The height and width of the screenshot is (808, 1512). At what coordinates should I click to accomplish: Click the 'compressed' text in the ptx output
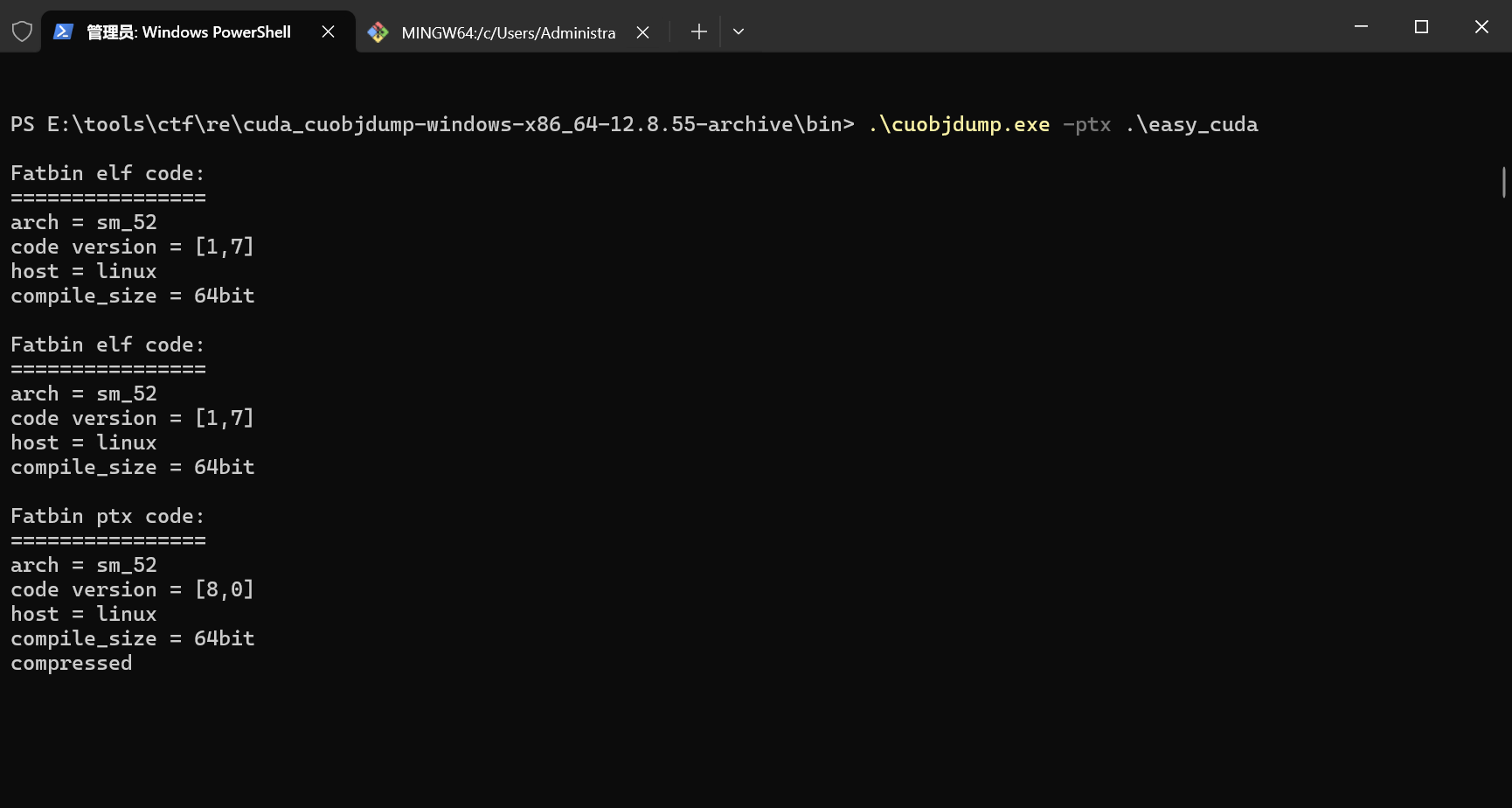click(x=70, y=663)
